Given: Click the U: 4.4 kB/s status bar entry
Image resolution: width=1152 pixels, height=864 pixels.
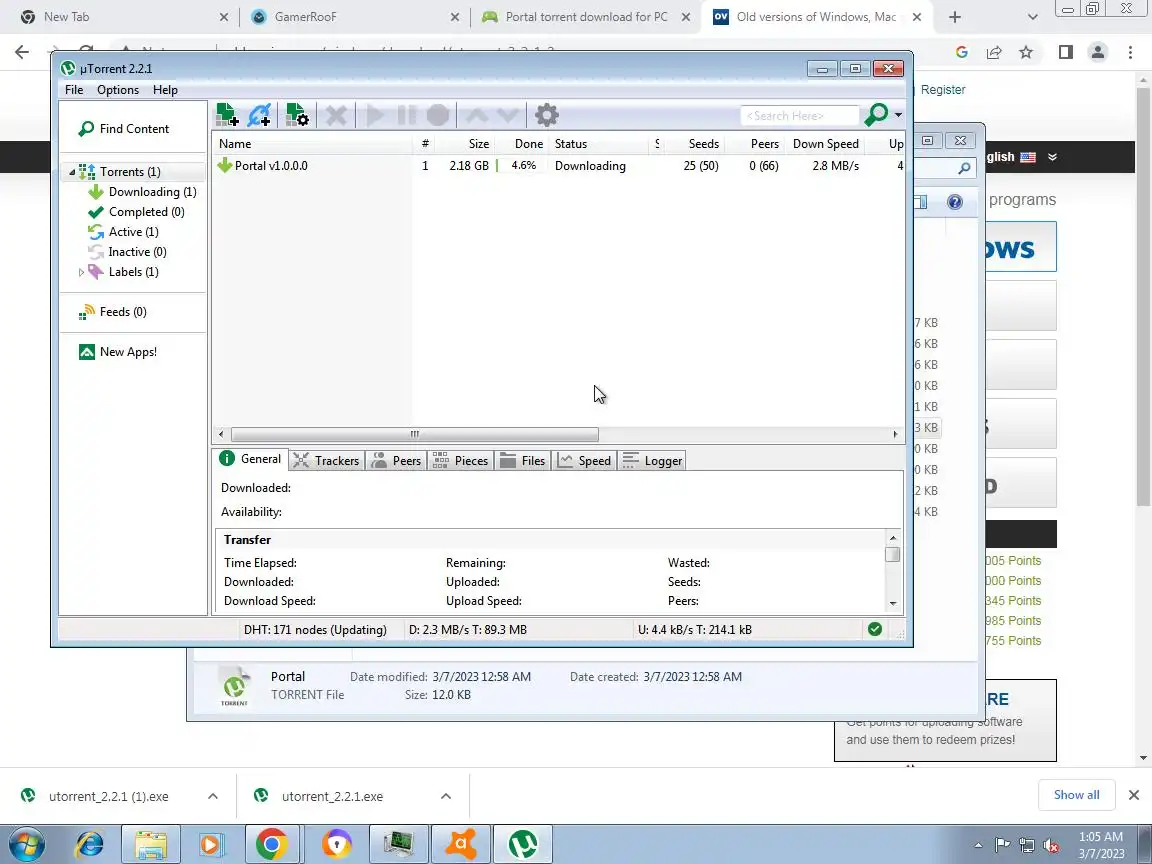Looking at the screenshot, I should click(694, 630).
